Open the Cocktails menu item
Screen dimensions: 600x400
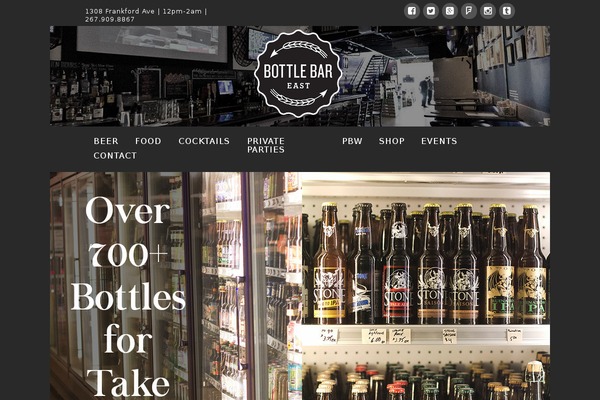[204, 141]
